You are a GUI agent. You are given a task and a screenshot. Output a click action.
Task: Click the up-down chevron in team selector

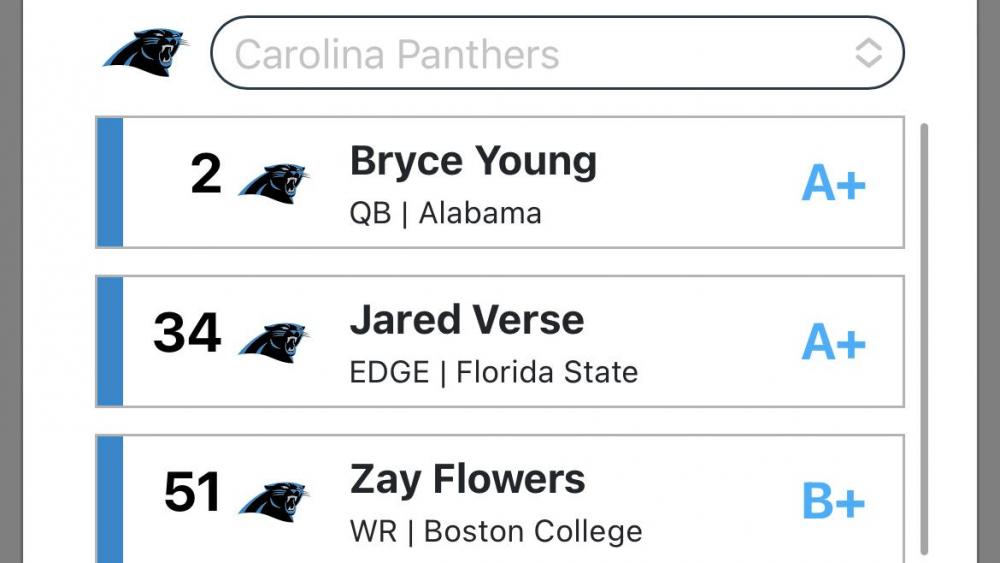pos(868,53)
